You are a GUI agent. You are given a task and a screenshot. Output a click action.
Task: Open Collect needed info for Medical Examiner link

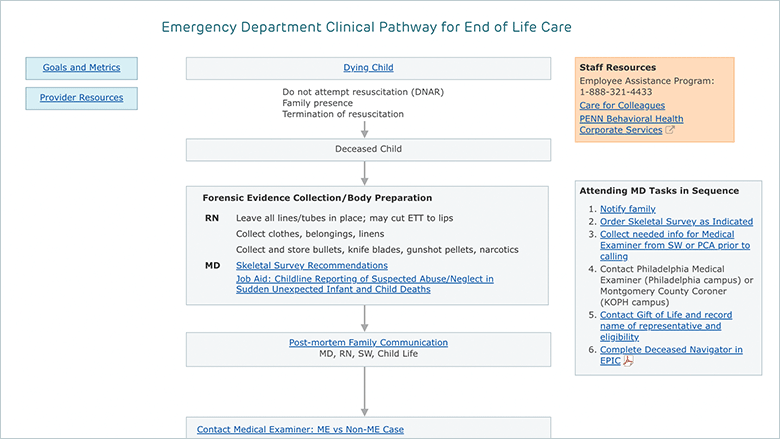click(675, 245)
